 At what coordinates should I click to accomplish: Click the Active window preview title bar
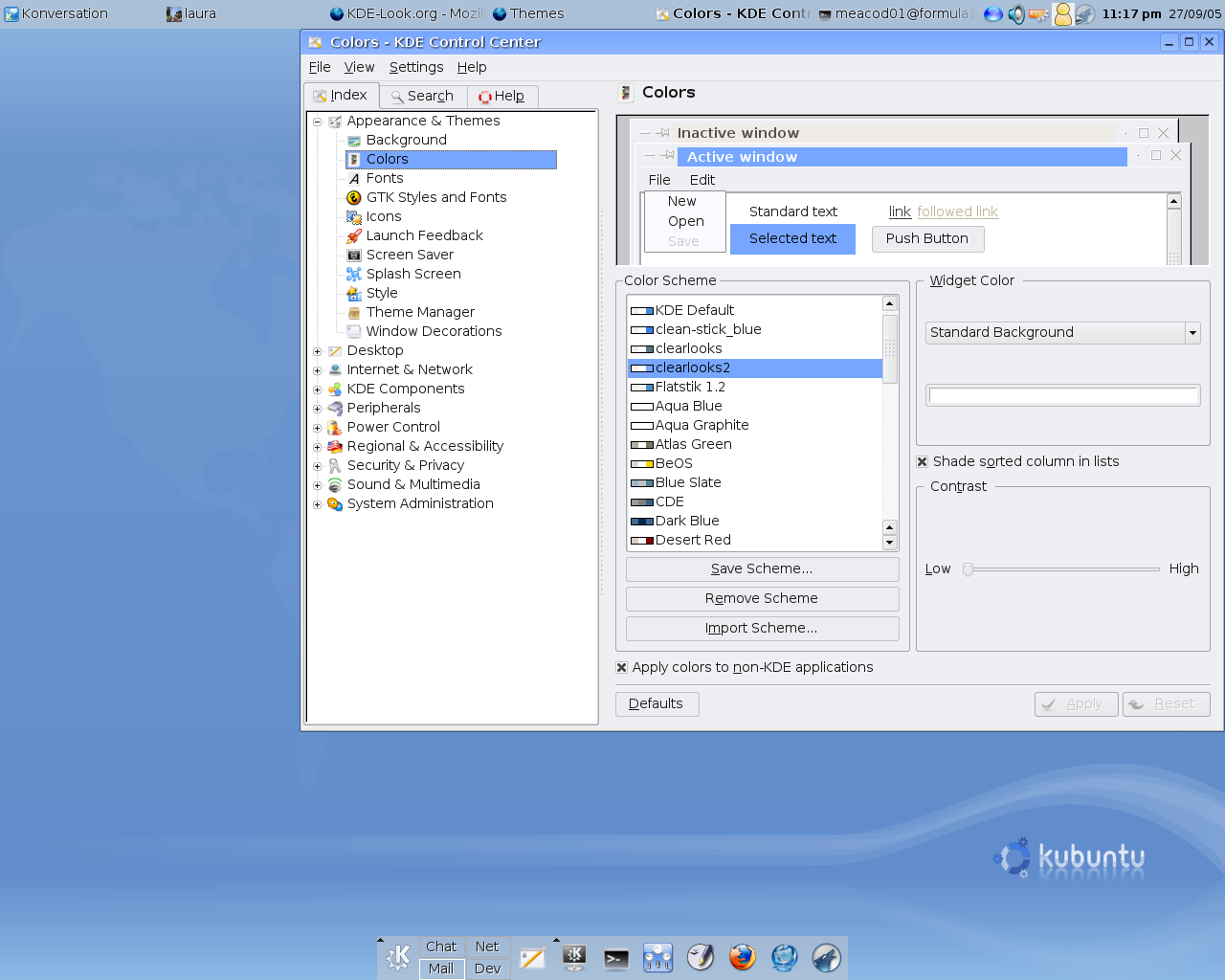point(902,157)
